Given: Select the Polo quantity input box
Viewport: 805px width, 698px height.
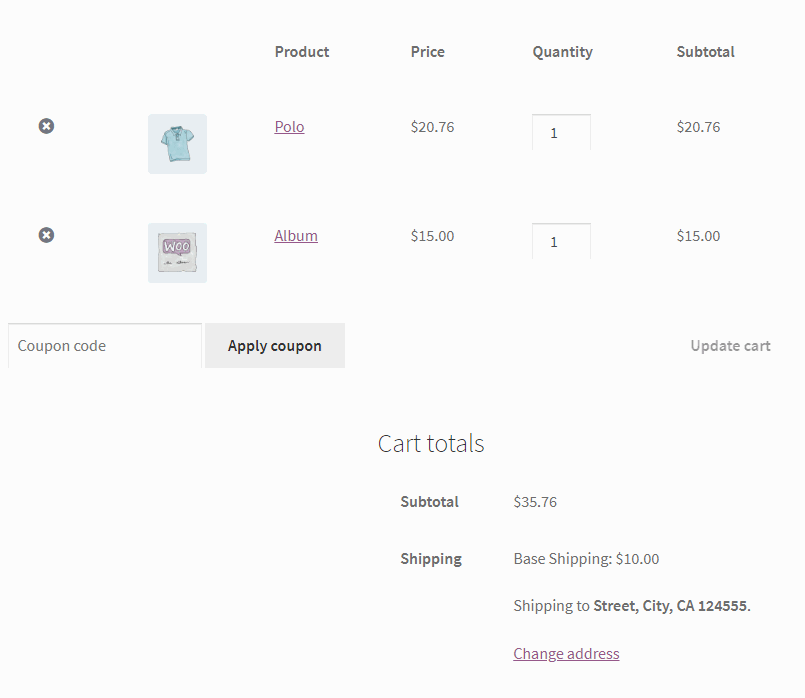Looking at the screenshot, I should pyautogui.click(x=561, y=132).
